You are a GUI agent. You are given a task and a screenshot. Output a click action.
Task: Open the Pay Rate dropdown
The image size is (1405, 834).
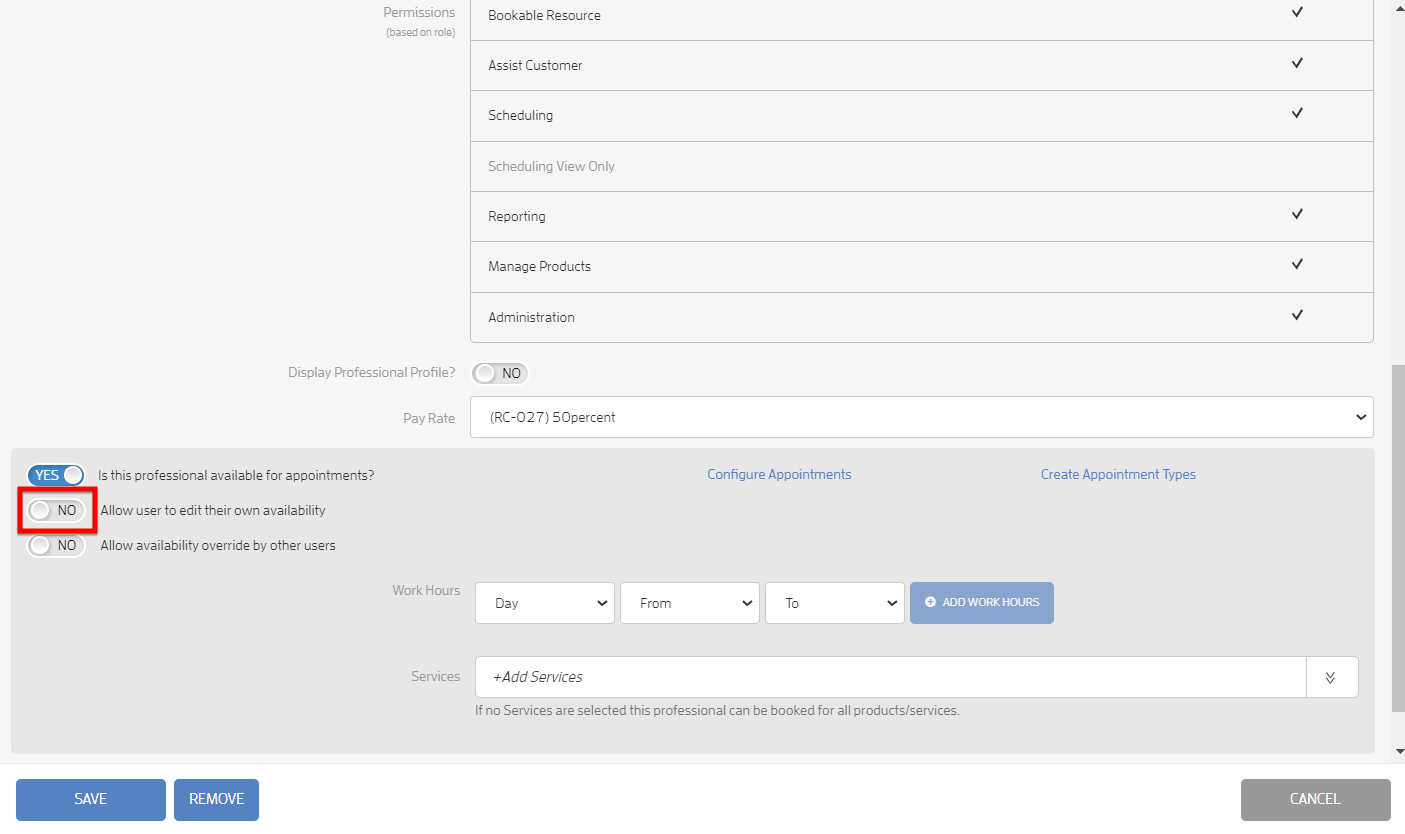point(921,417)
